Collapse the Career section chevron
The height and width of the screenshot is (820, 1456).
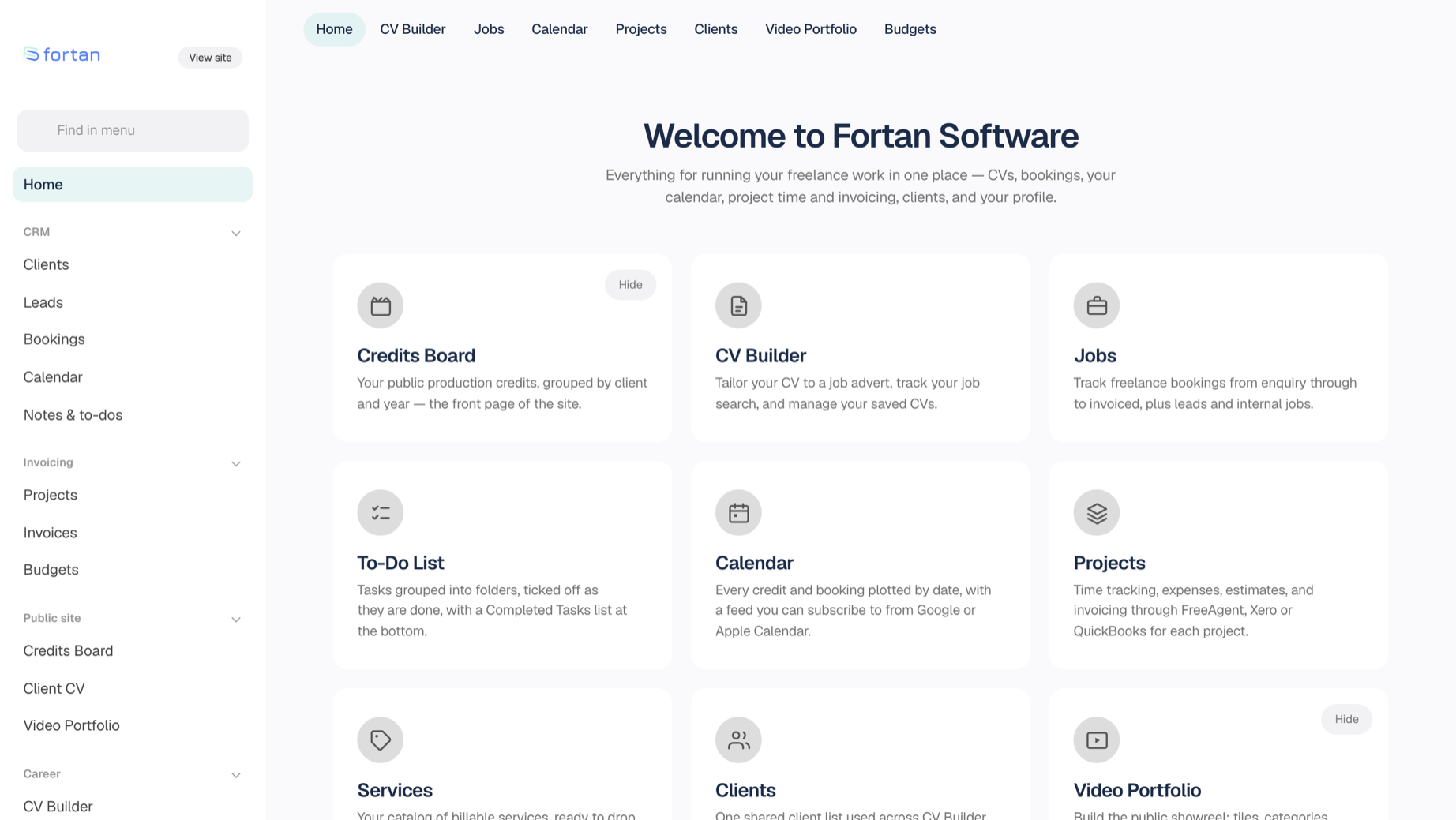point(235,775)
